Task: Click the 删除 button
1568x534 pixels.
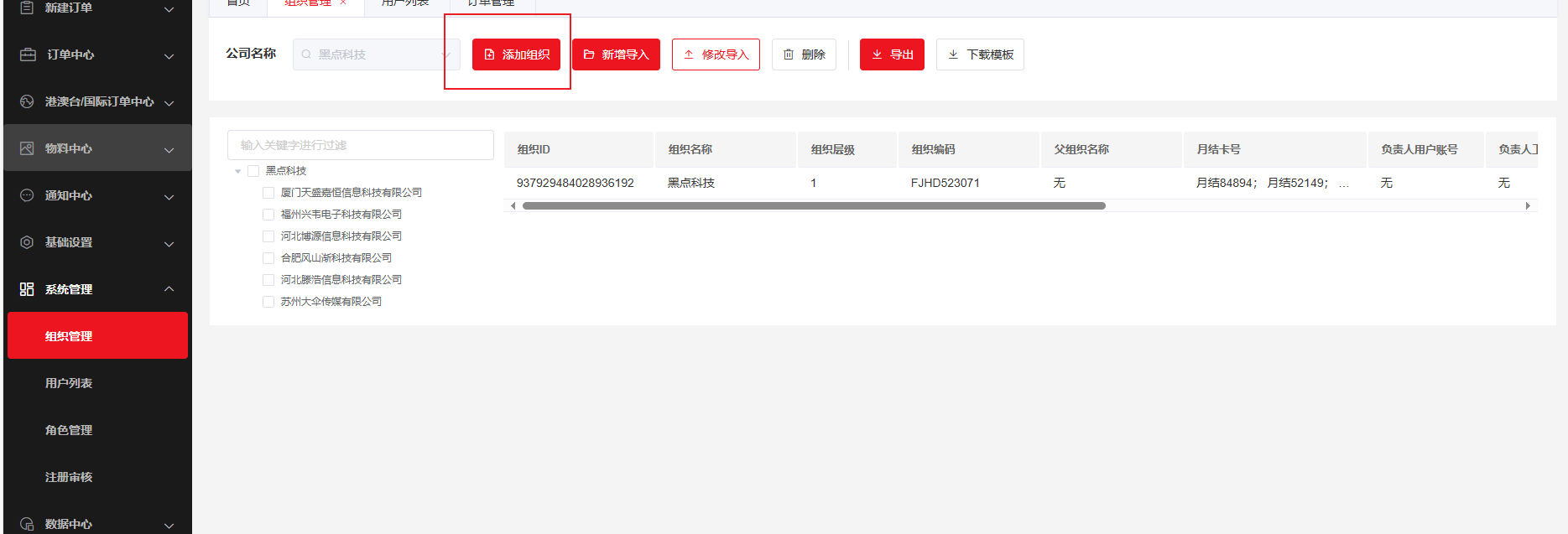Action: (804, 54)
